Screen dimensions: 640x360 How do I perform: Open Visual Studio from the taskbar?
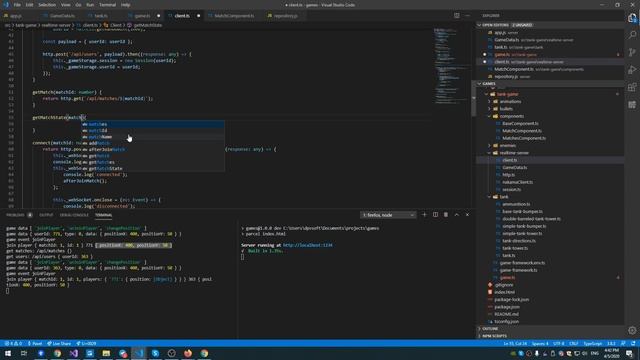[x=73, y=353]
